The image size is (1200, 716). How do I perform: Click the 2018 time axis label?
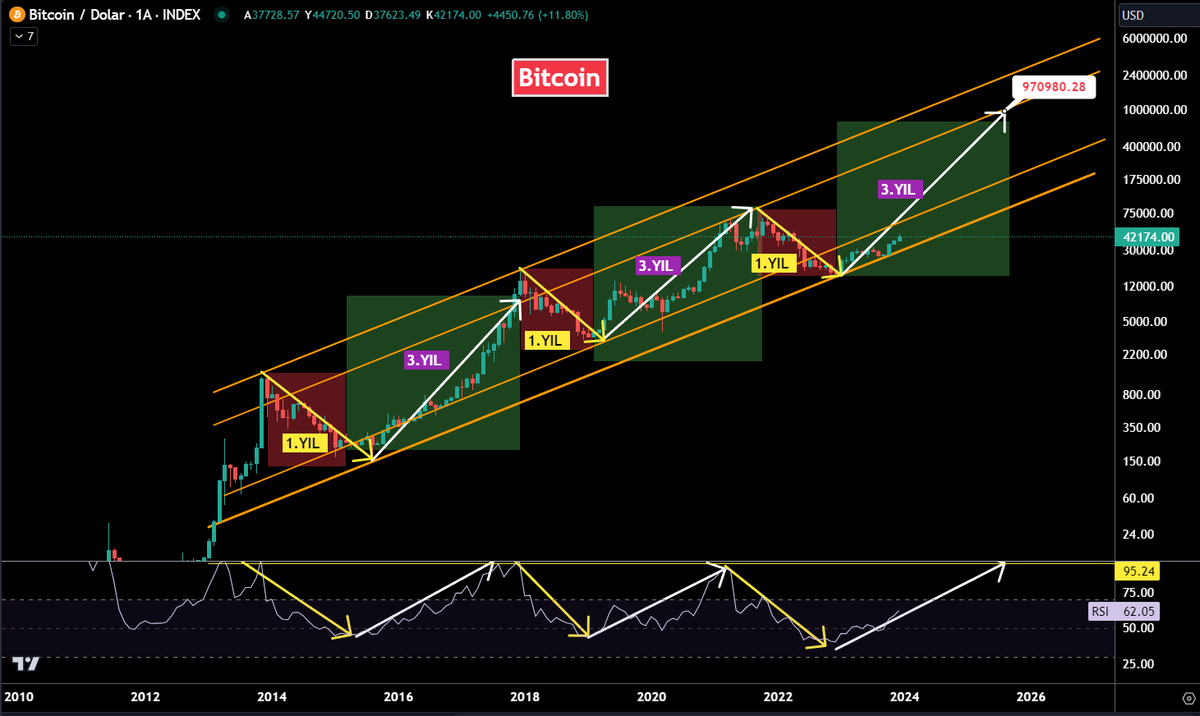[524, 696]
